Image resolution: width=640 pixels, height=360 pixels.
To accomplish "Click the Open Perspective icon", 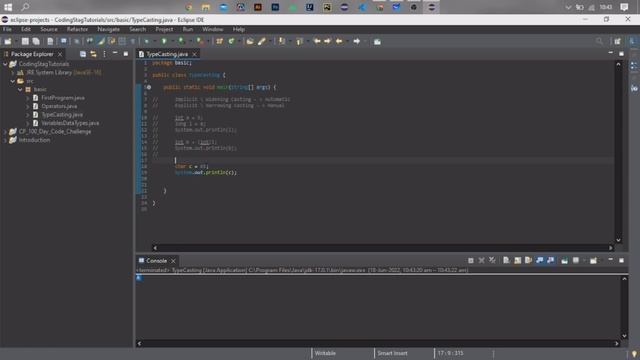I will [617, 41].
